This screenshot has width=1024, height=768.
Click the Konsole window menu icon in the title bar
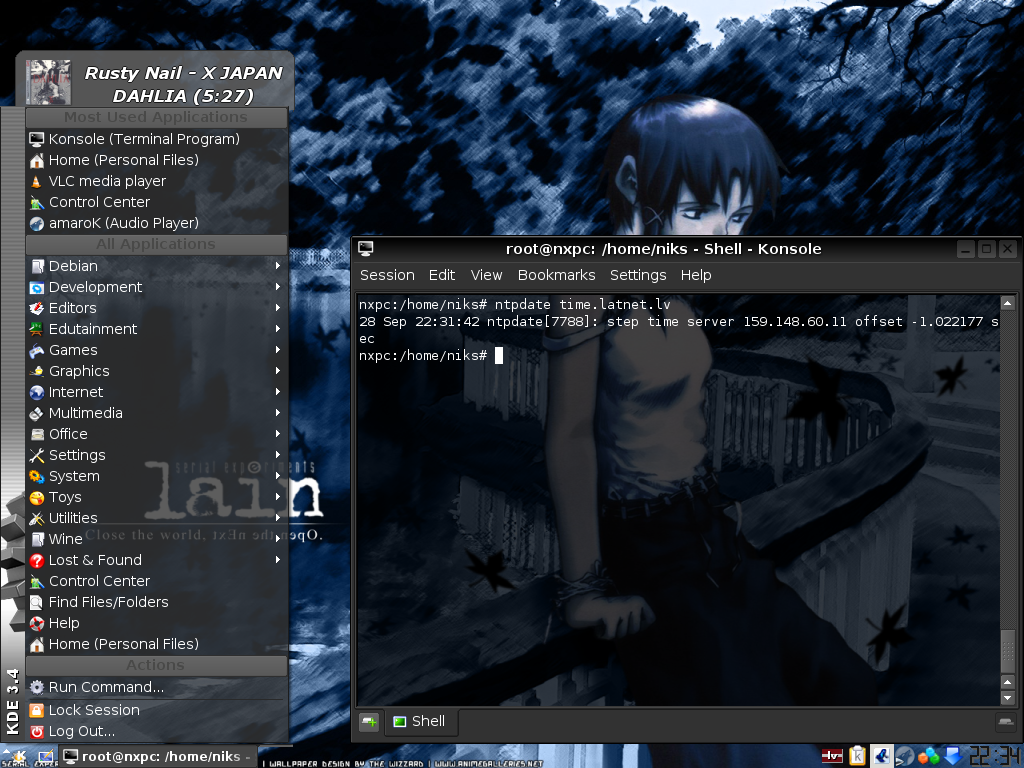[x=366, y=249]
